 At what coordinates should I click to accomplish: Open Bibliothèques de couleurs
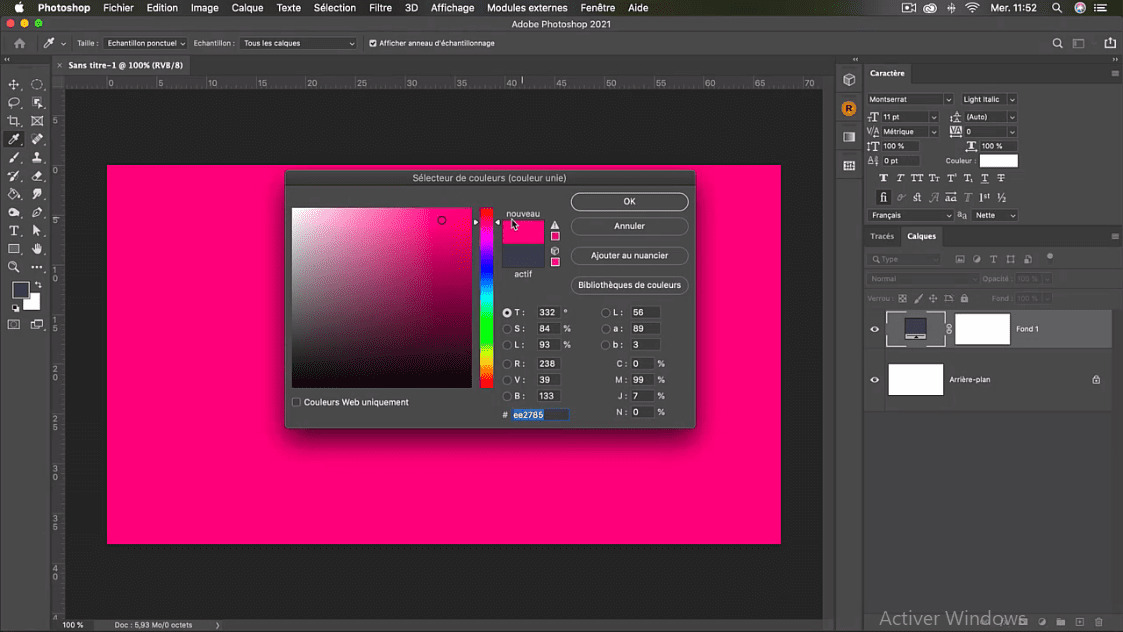tap(630, 285)
